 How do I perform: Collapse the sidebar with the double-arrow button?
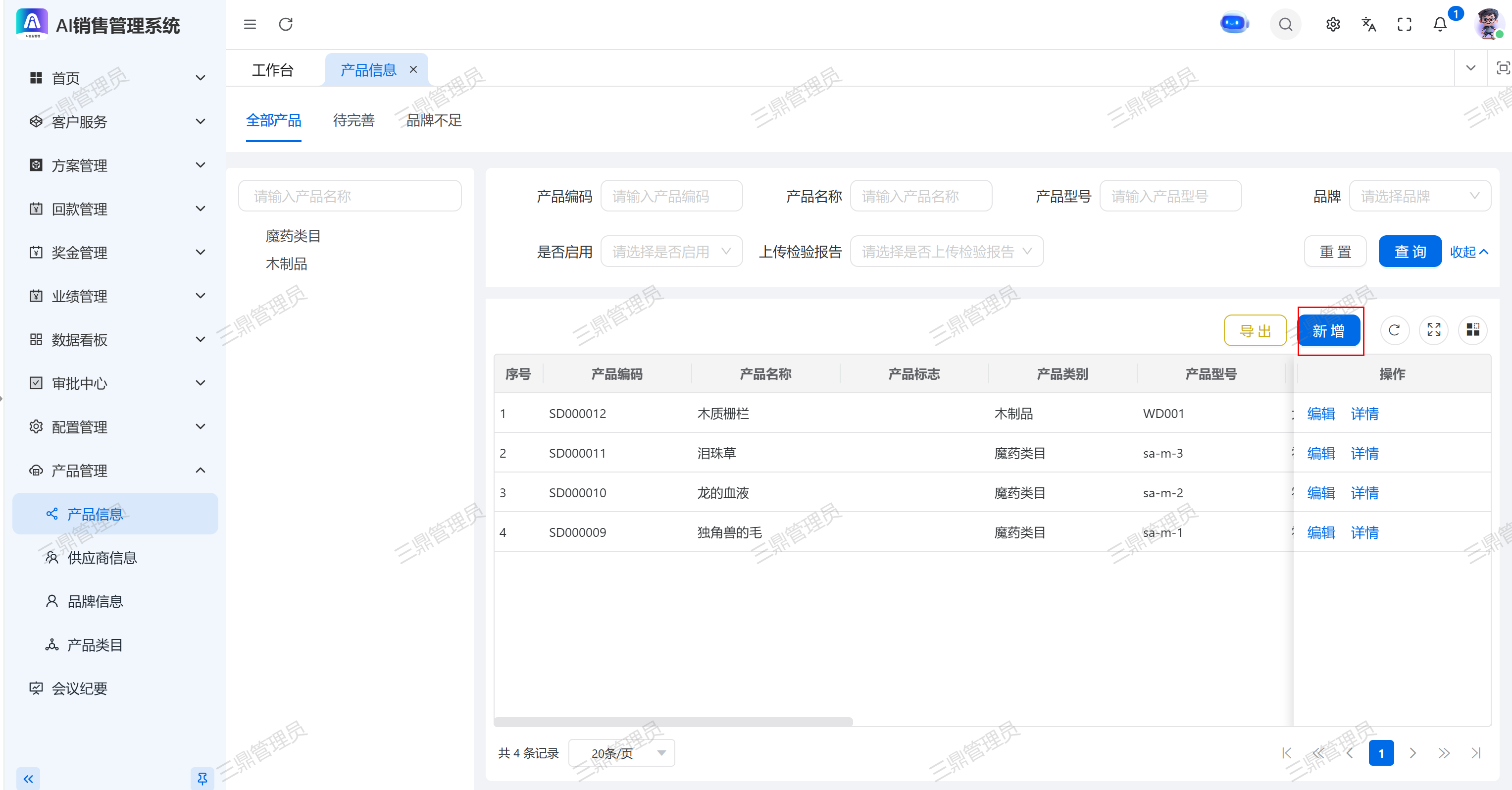pos(28,779)
